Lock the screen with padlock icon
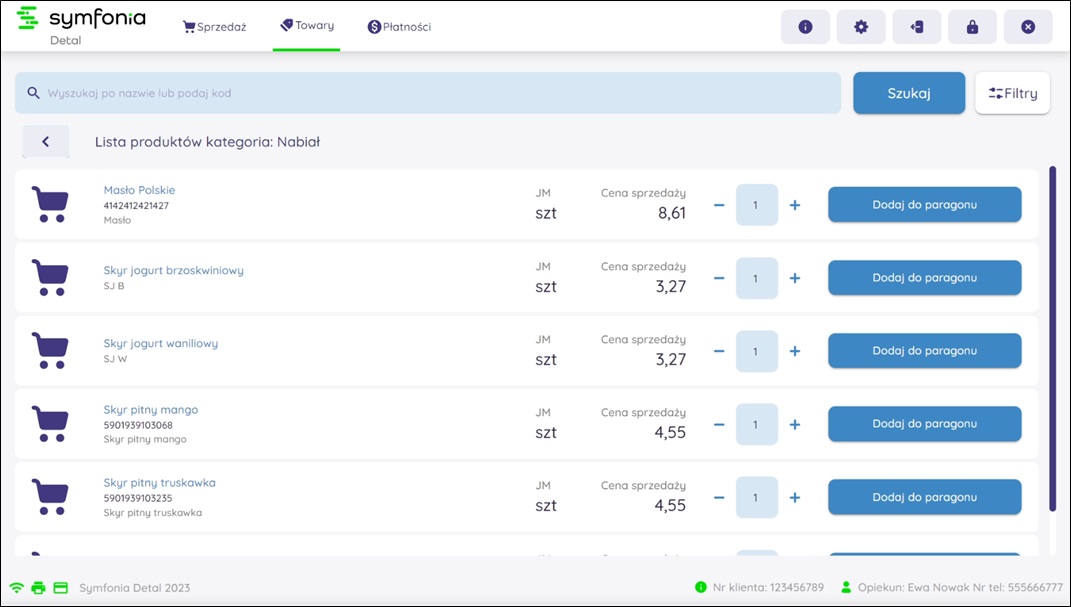 [972, 27]
